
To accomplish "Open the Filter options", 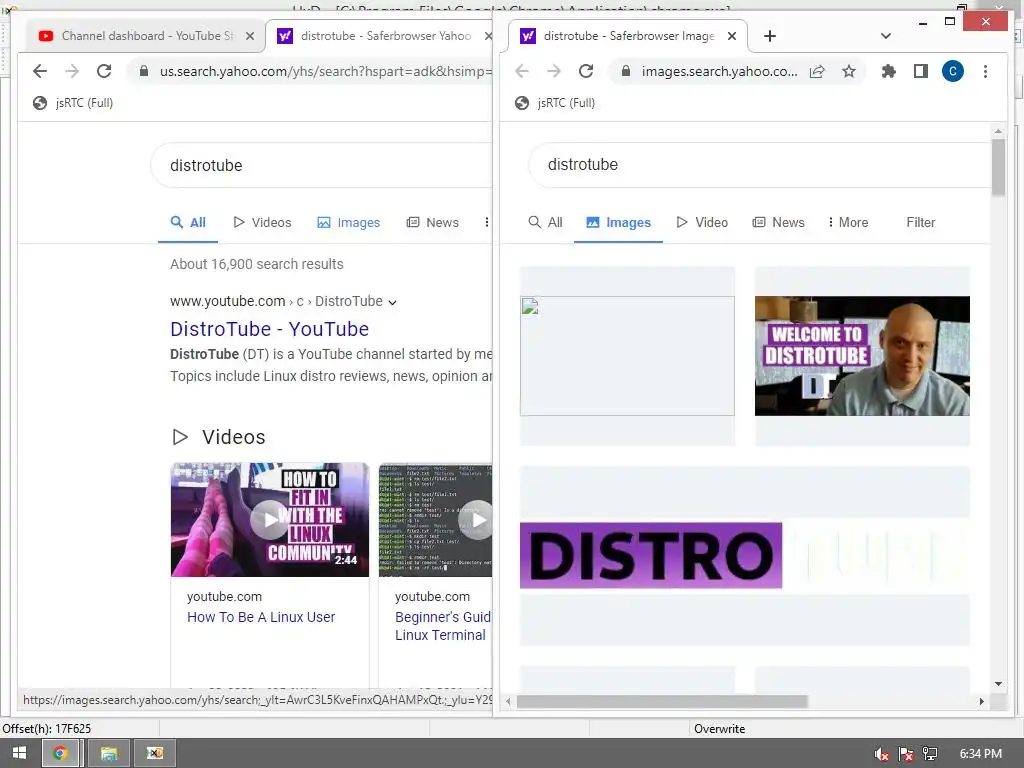I will pos(921,223).
